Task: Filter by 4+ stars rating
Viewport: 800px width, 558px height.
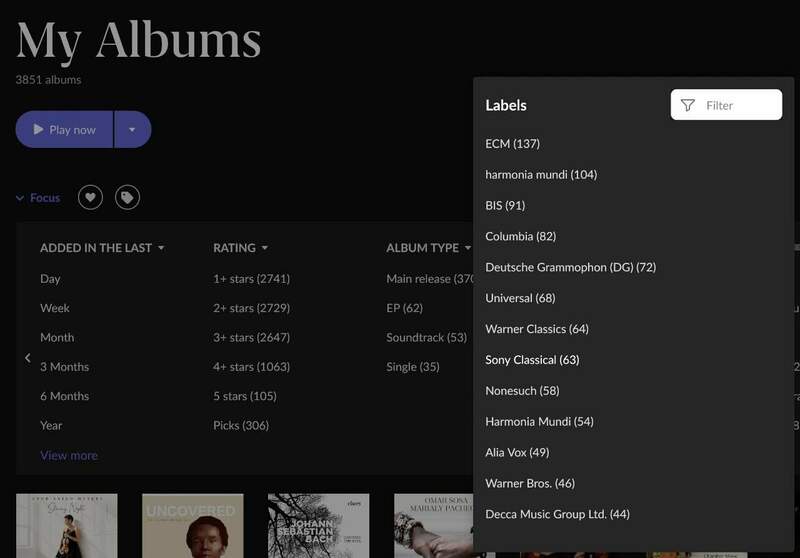Action: click(251, 367)
